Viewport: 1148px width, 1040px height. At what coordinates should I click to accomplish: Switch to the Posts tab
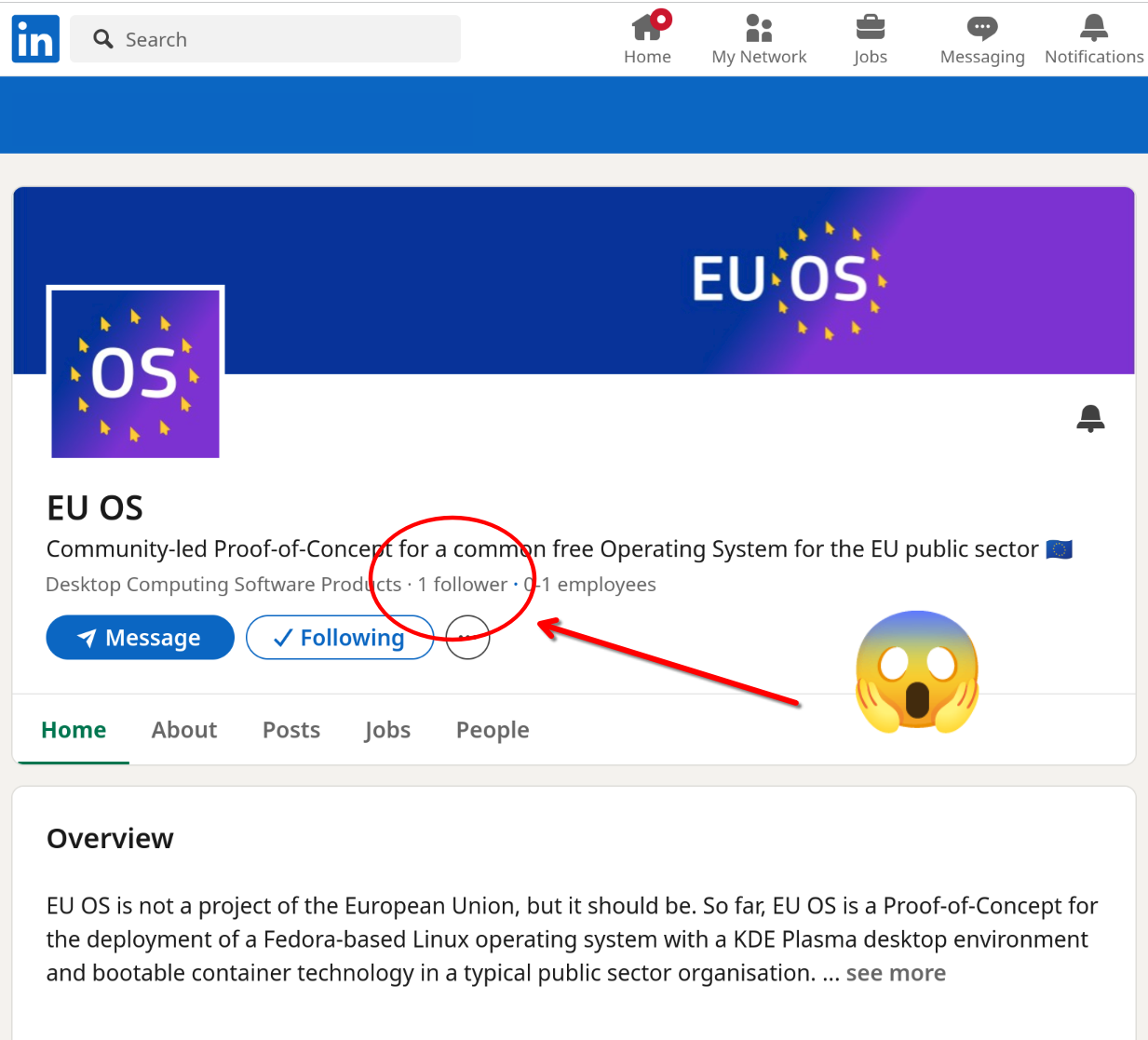click(x=290, y=730)
